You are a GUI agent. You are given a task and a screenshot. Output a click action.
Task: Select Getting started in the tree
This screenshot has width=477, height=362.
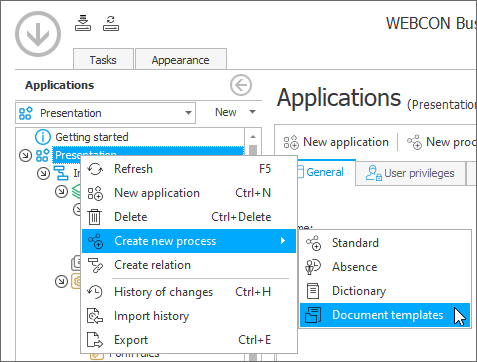(92, 137)
